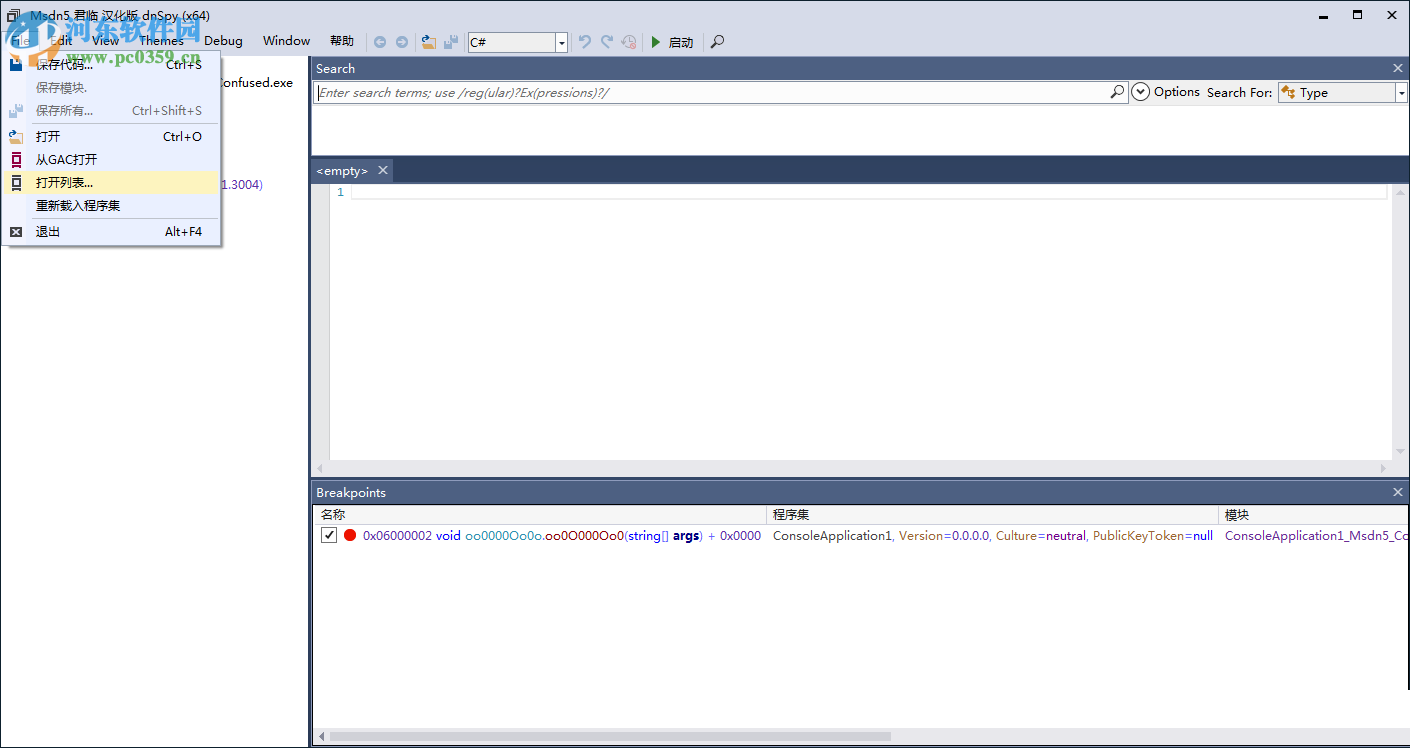1410x748 pixels.
Task: Open the Debug menu
Action: click(x=223, y=41)
